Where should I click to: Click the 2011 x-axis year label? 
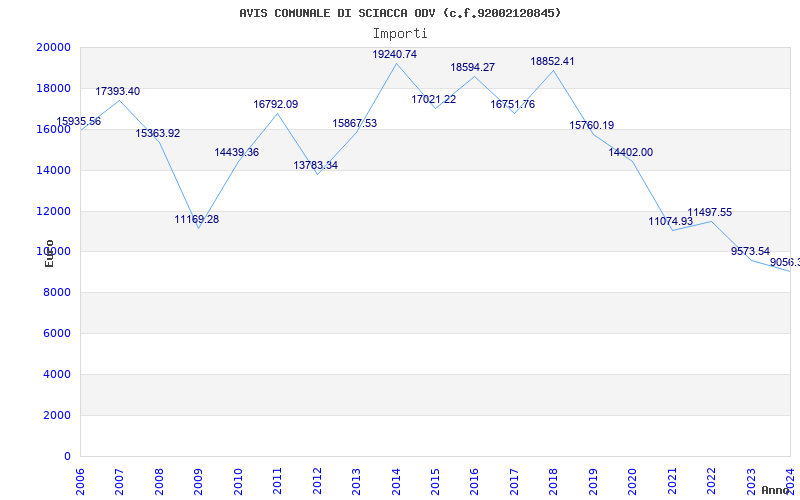278,481
